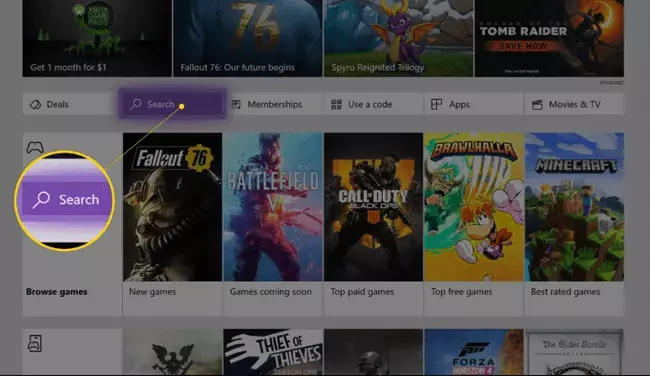The height and width of the screenshot is (376, 650).
Task: Select the Browse games label
Action: [57, 291]
